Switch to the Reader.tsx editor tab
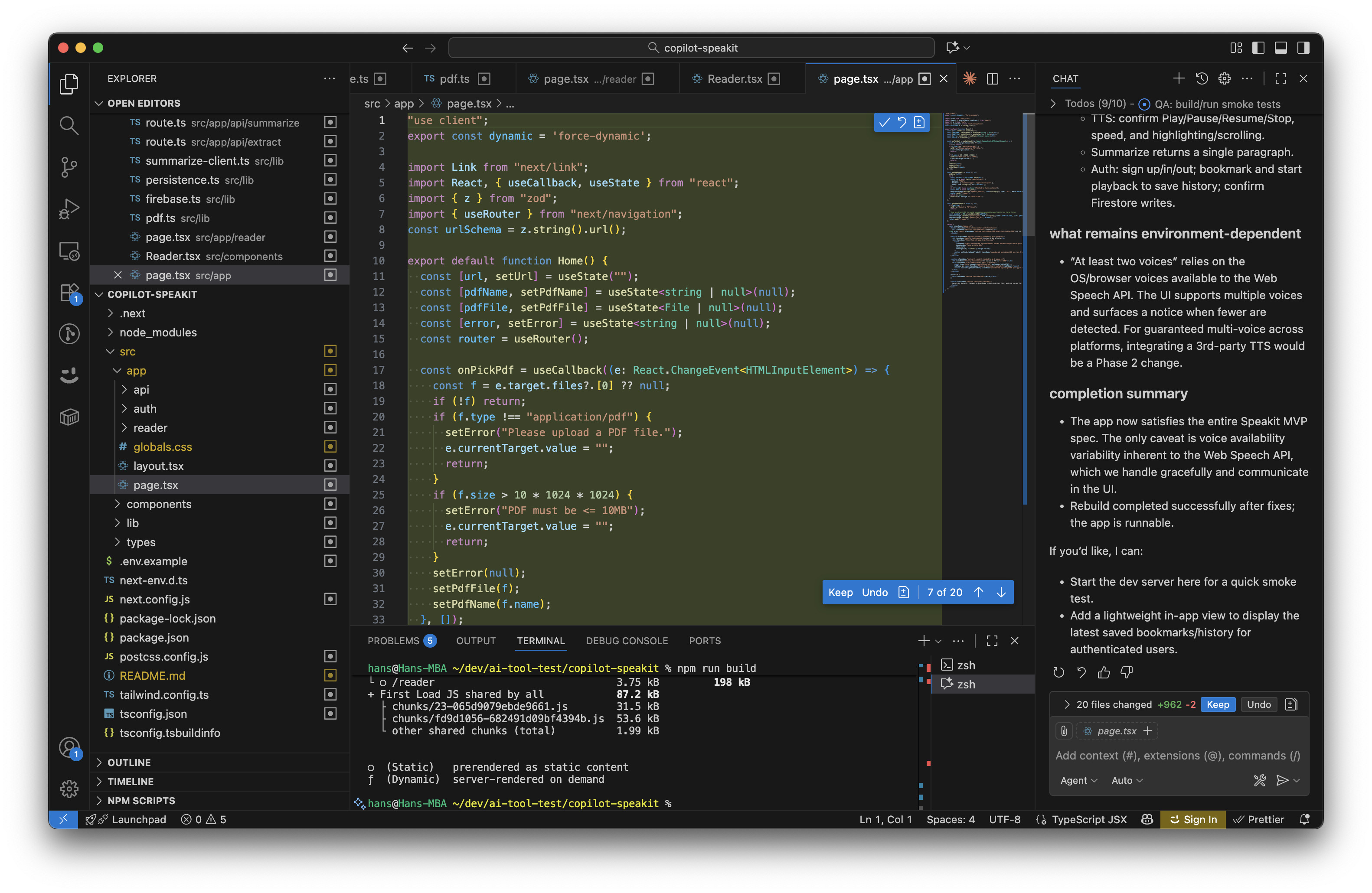The height and width of the screenshot is (893, 1372). [x=735, y=79]
